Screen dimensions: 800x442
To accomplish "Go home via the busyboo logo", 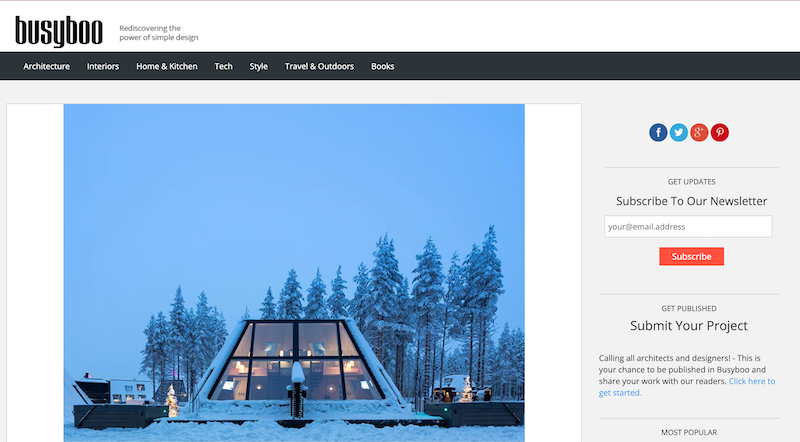I will 59,31.
